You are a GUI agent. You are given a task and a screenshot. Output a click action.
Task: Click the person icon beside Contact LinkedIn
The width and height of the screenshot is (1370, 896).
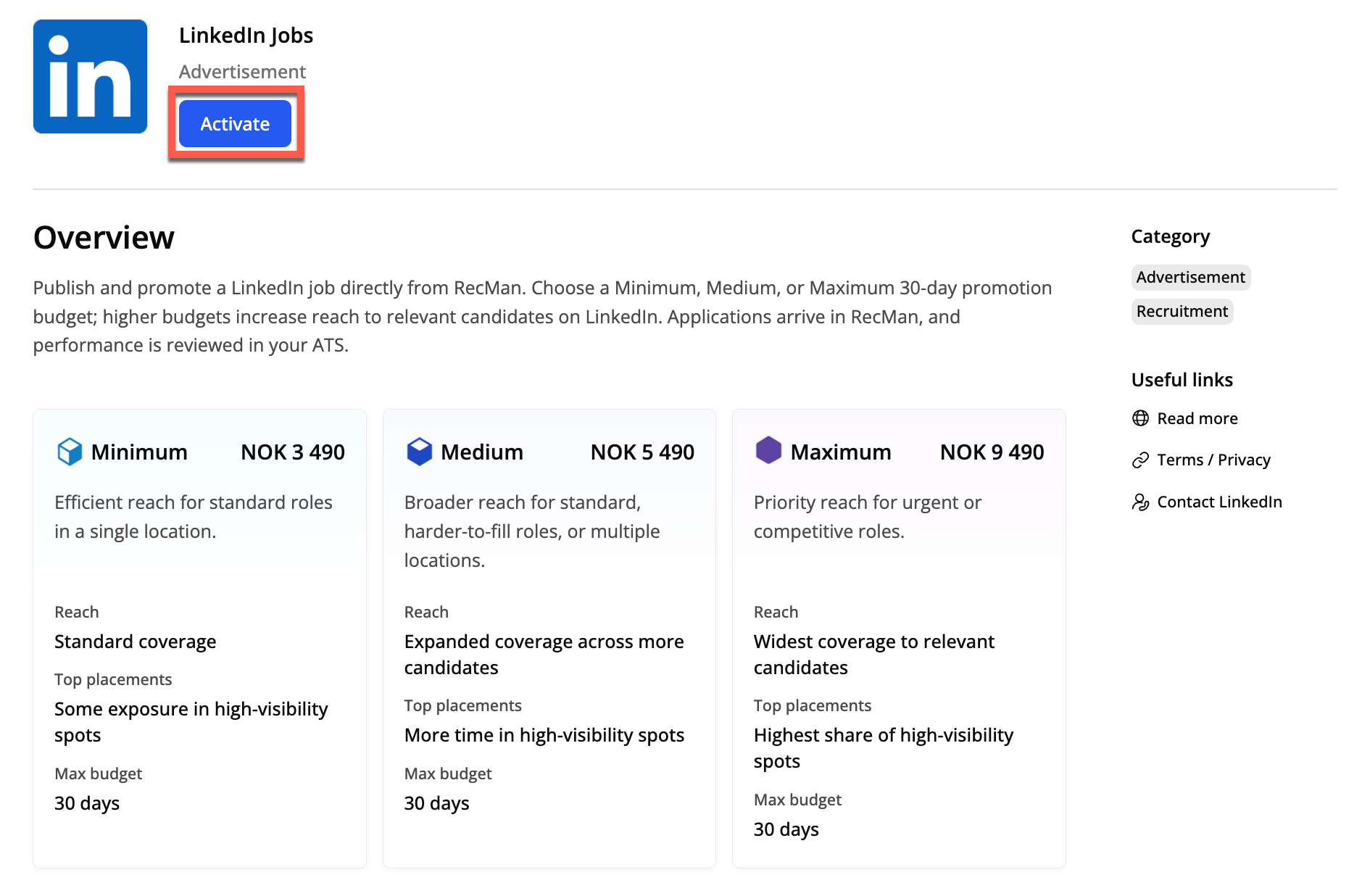[x=1140, y=502]
